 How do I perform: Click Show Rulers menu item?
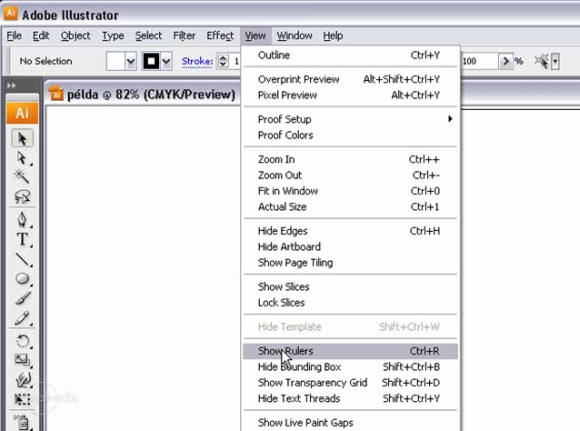click(350, 351)
